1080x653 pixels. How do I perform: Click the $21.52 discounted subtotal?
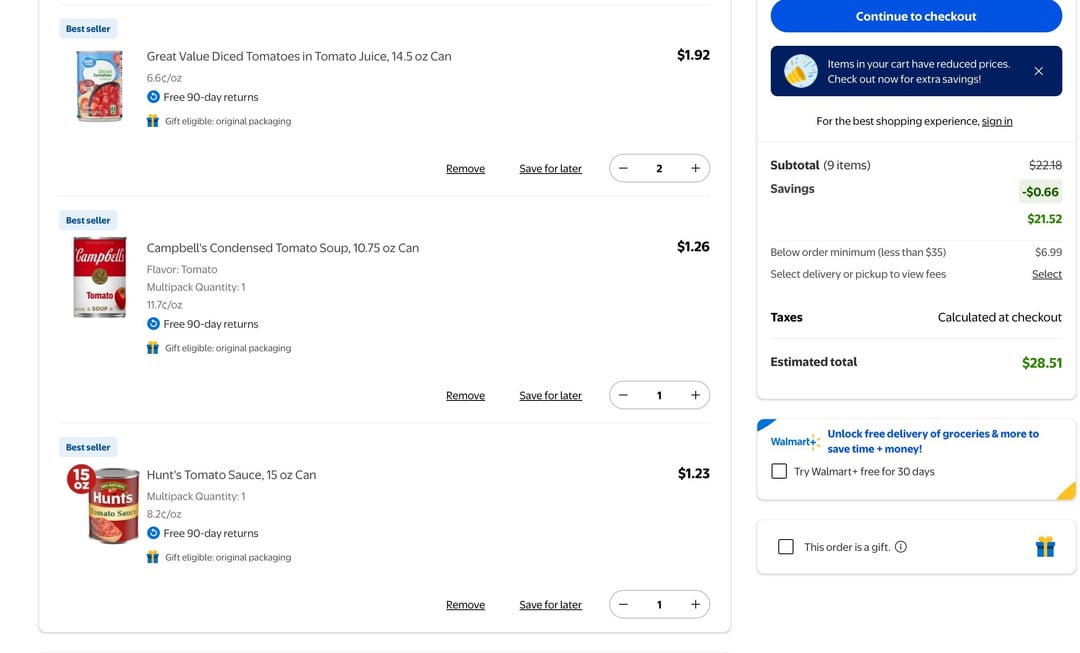point(1045,219)
